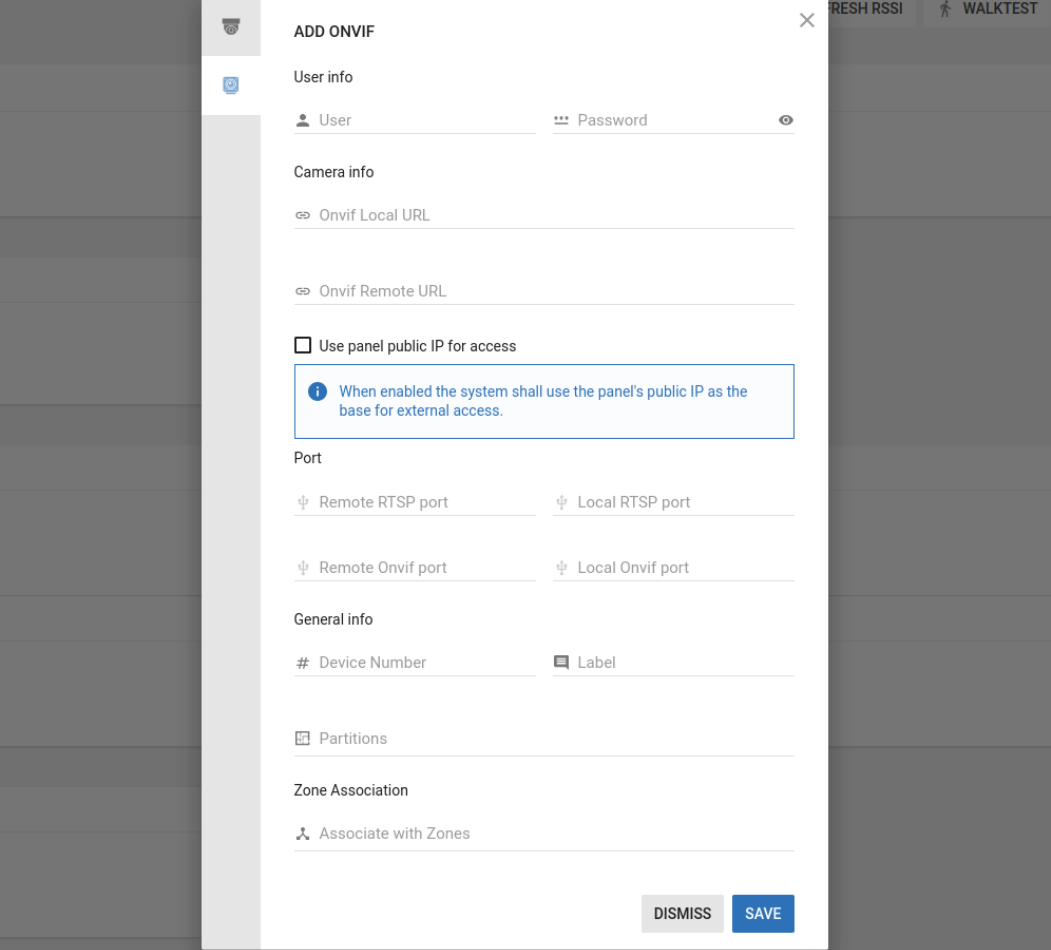Open the Partitions dropdown
Image resolution: width=1051 pixels, height=950 pixels.
coord(544,739)
